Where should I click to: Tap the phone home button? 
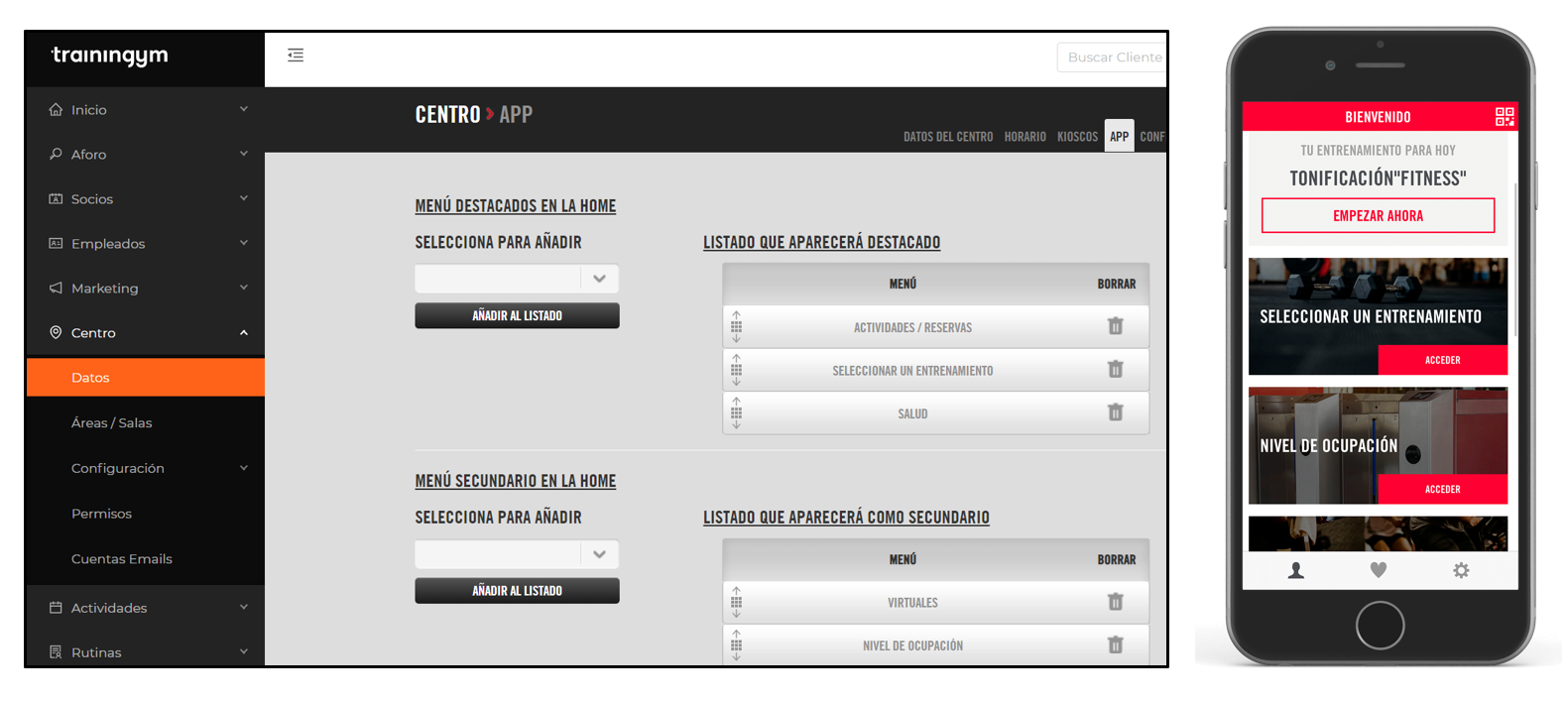[x=1380, y=625]
